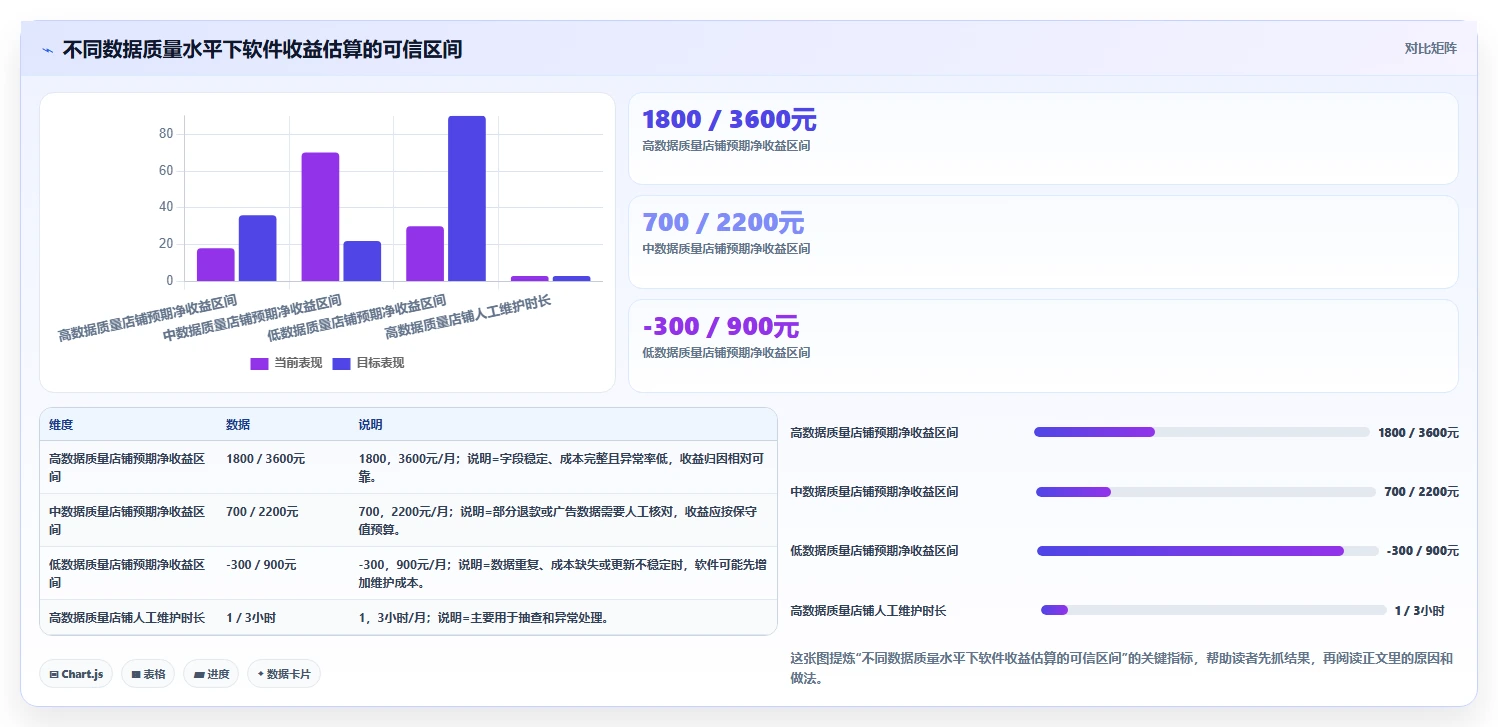This screenshot has height=727, width=1498.
Task: Click the summary paragraph starting 这张图提炼
Action: click(1121, 668)
